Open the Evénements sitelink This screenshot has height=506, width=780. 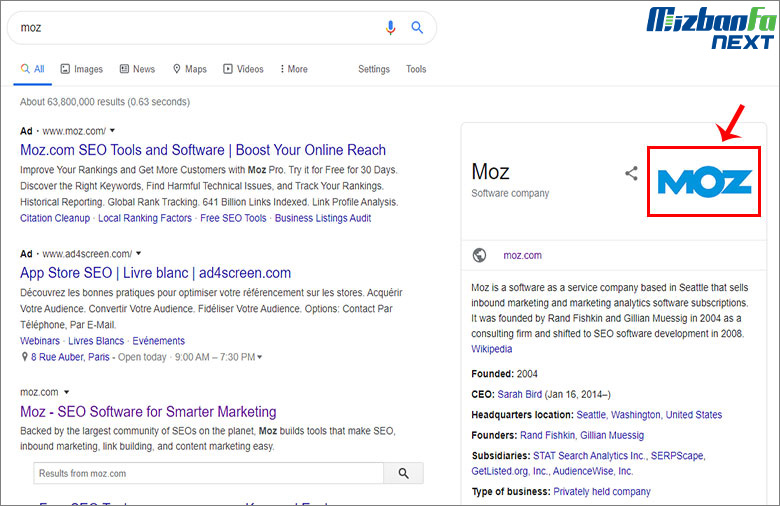pos(158,341)
